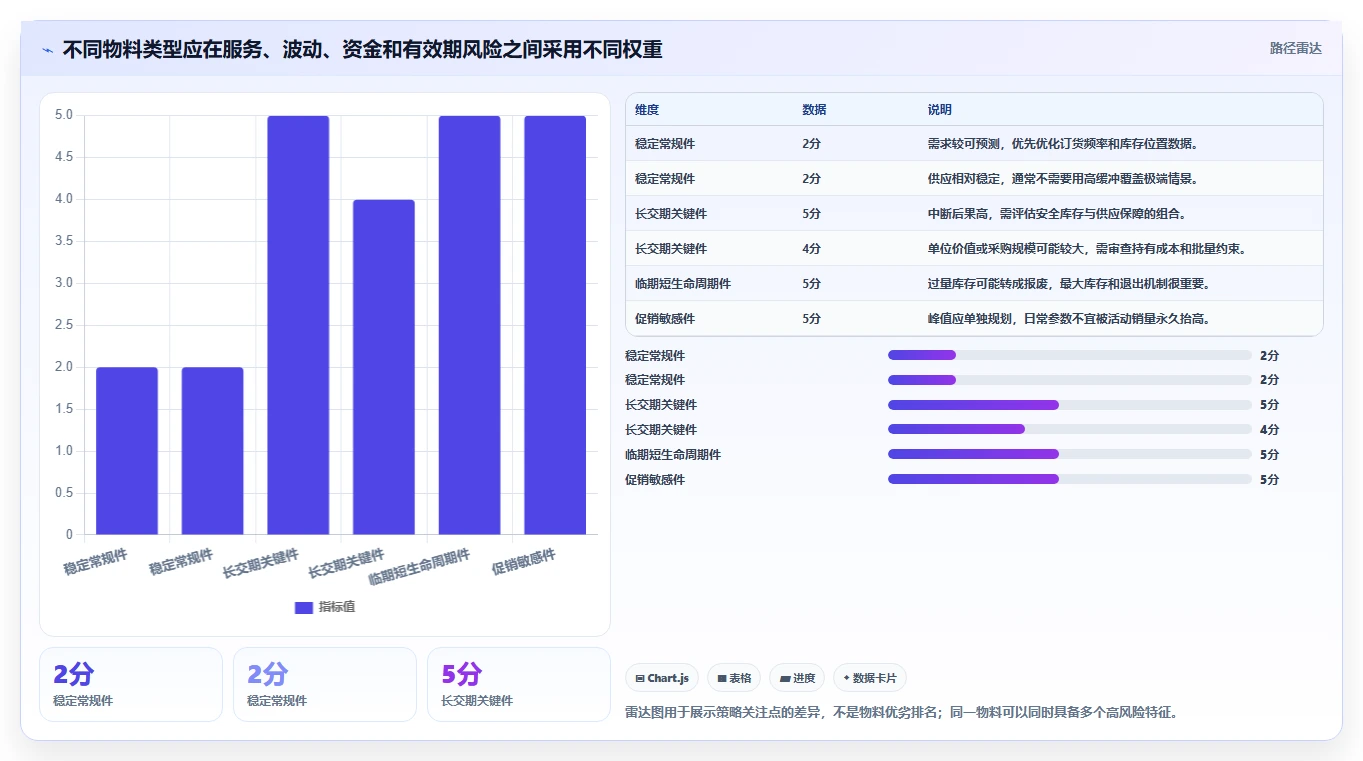Image resolution: width=1363 pixels, height=761 pixels.
Task: Select the 表格 chip
Action: (734, 678)
